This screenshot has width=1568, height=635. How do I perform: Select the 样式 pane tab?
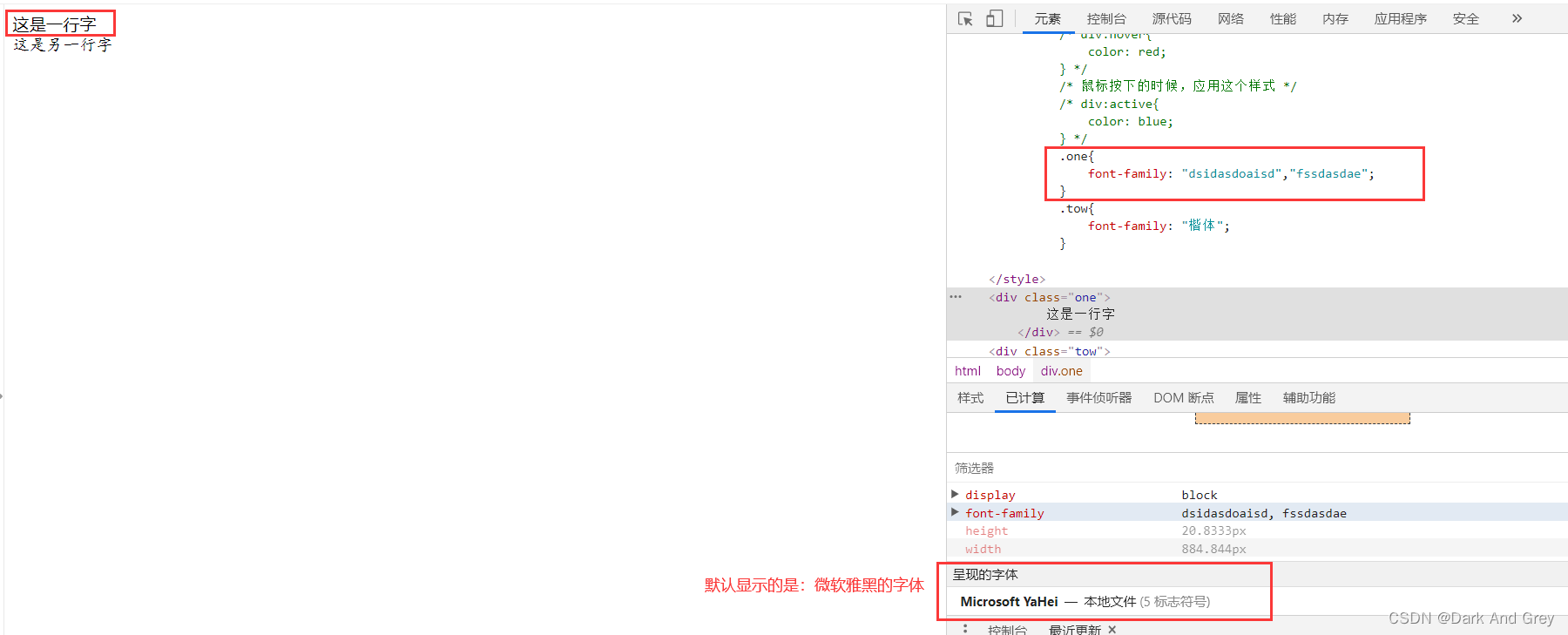tap(970, 398)
